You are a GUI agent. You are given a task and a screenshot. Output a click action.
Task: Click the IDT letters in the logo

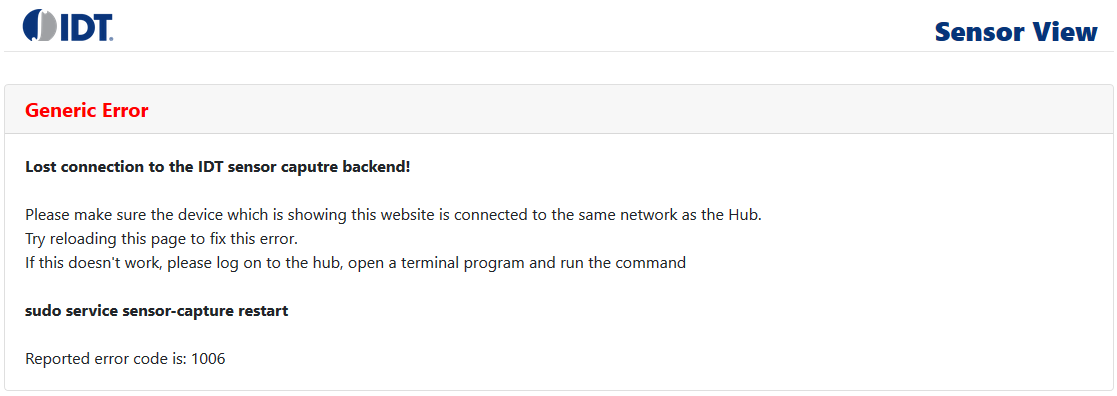coord(87,25)
